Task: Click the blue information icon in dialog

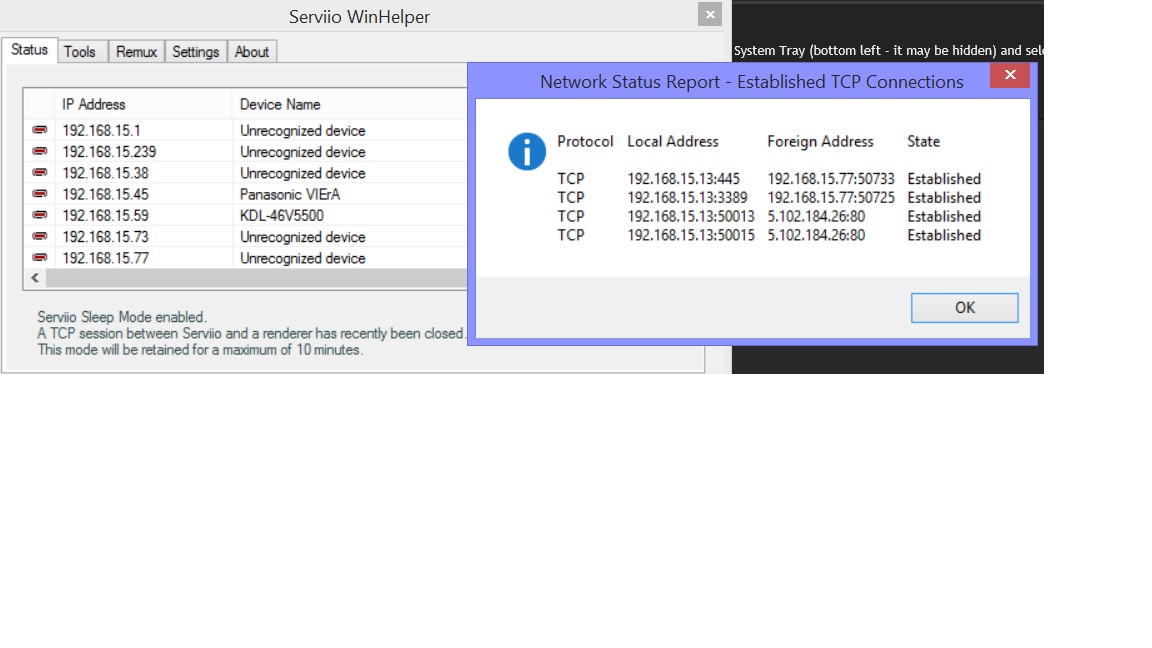Action: point(527,152)
